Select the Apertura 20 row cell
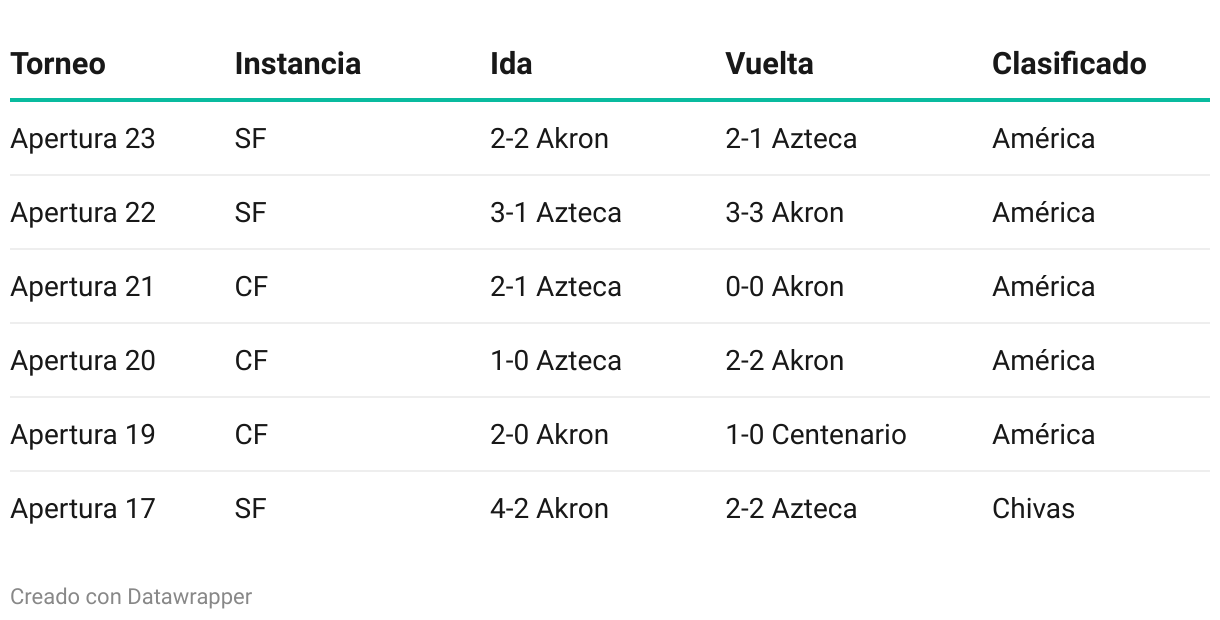Image resolution: width=1220 pixels, height=620 pixels. (x=83, y=360)
